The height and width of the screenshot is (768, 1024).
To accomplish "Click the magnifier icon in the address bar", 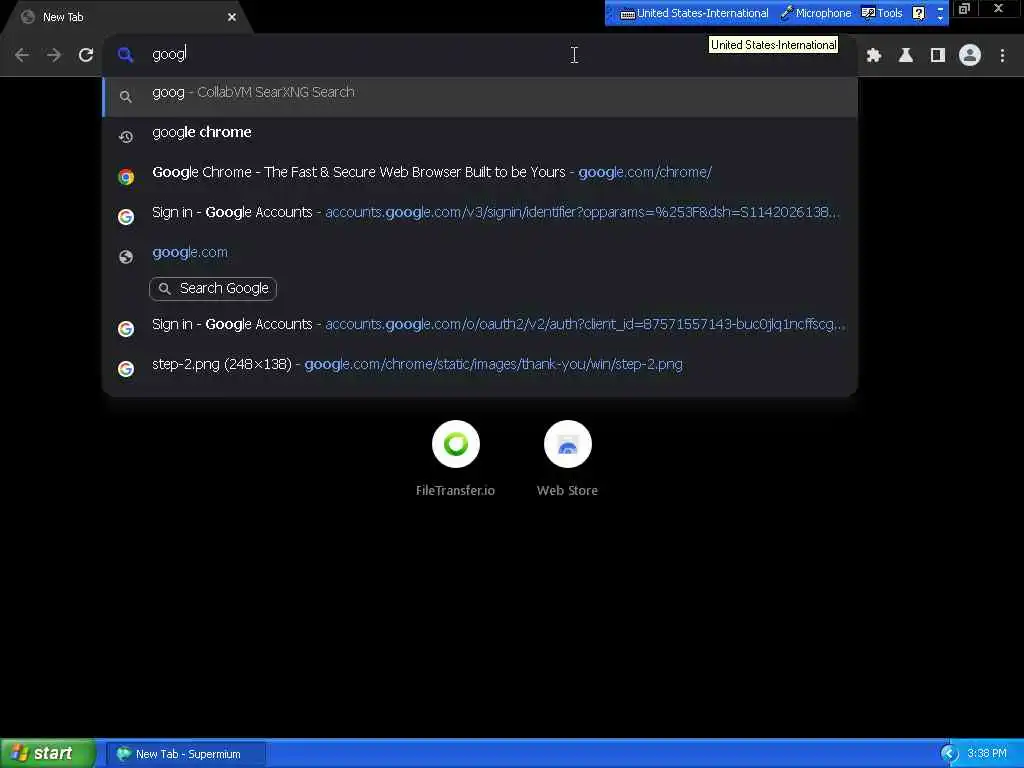I will click(x=125, y=55).
